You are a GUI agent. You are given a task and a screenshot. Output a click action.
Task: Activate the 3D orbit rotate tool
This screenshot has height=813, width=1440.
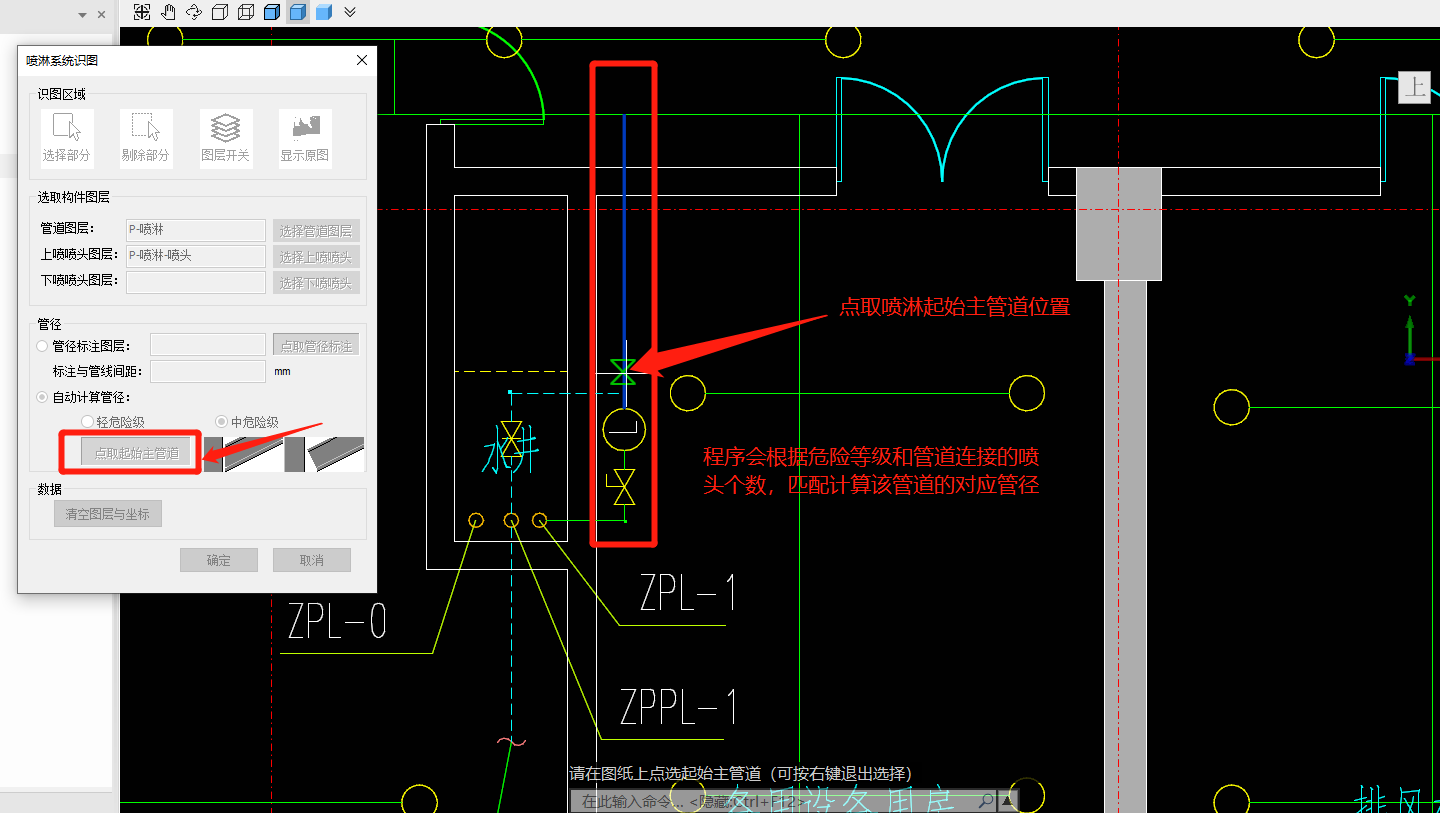pos(194,12)
